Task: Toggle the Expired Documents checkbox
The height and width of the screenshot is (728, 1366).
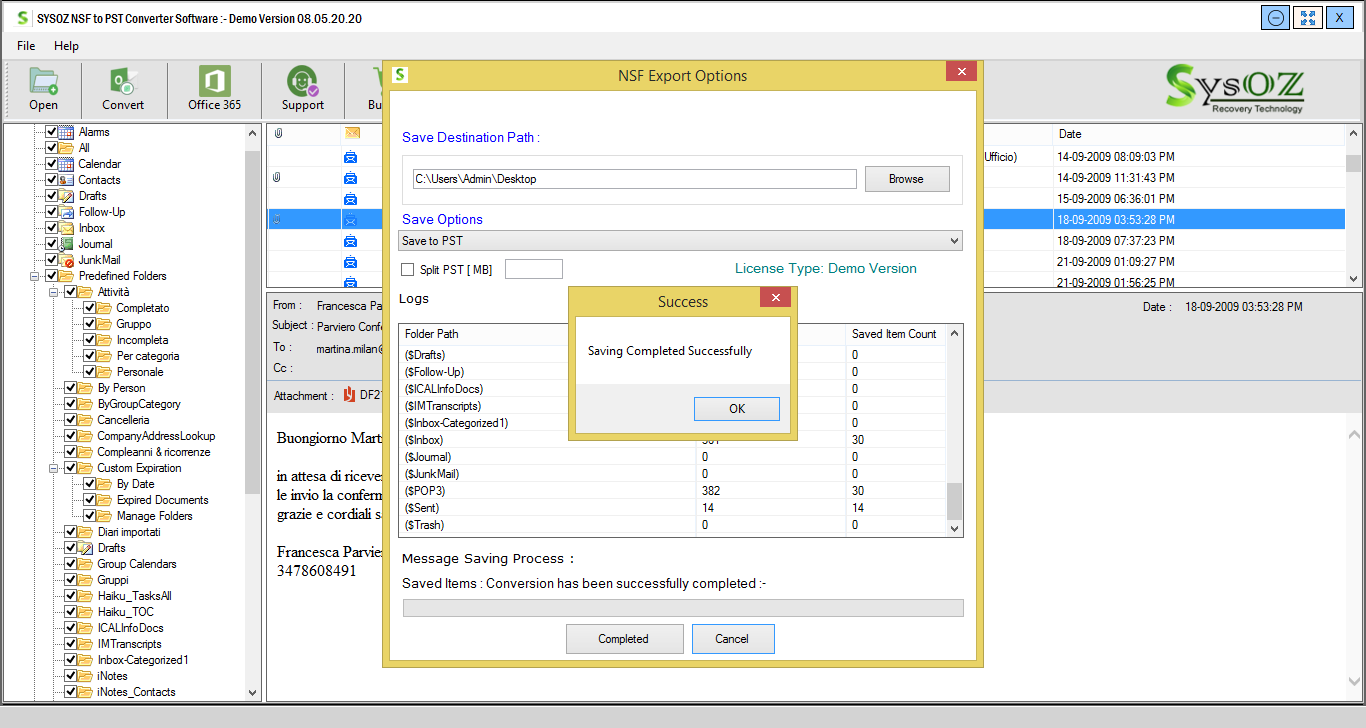Action: (90, 500)
